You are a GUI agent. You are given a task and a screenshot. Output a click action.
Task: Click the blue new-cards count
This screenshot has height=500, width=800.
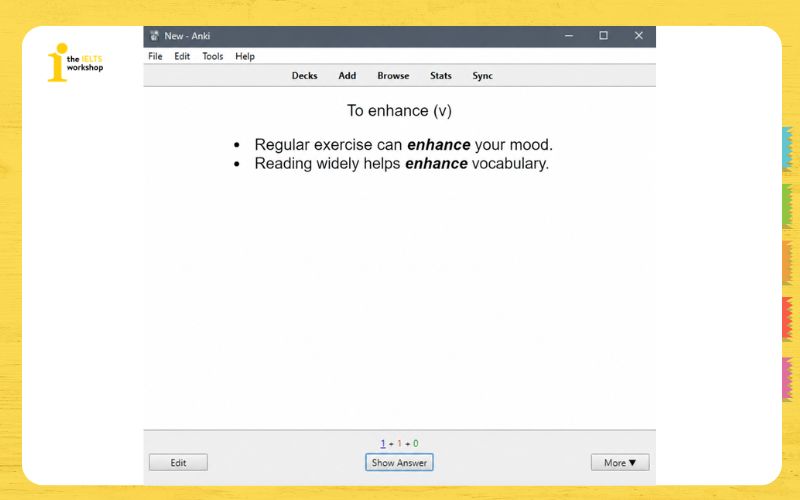tap(383, 443)
